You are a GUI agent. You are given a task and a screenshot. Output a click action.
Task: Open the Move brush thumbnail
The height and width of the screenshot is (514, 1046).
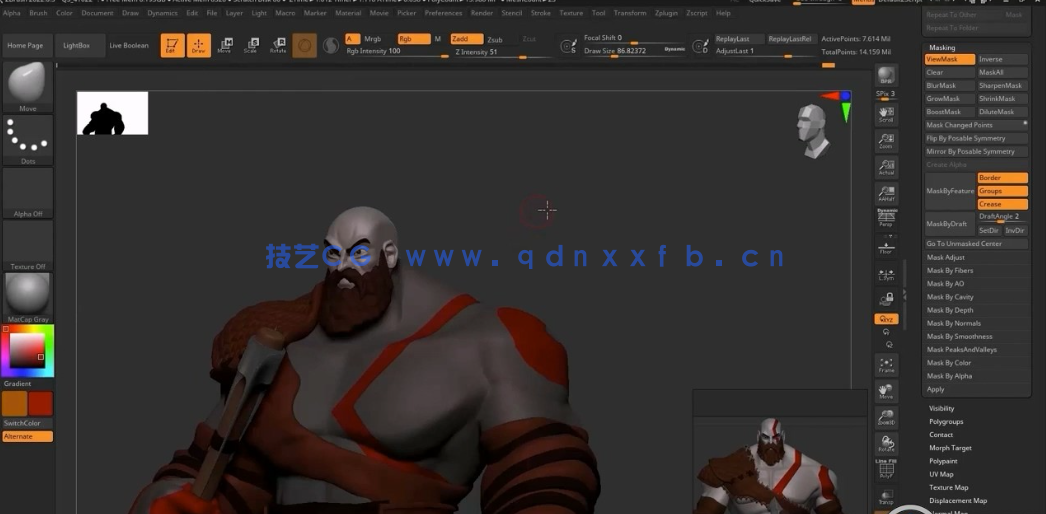[27, 87]
